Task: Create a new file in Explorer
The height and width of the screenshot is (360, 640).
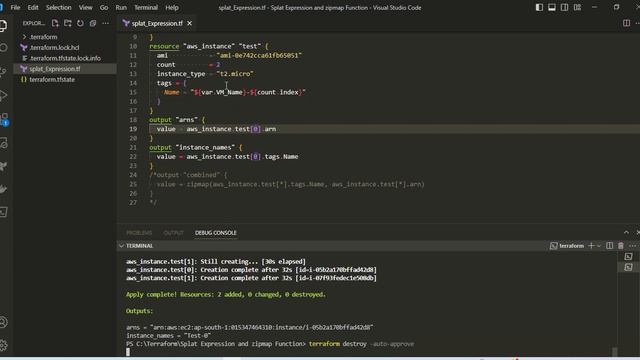Action: point(55,23)
